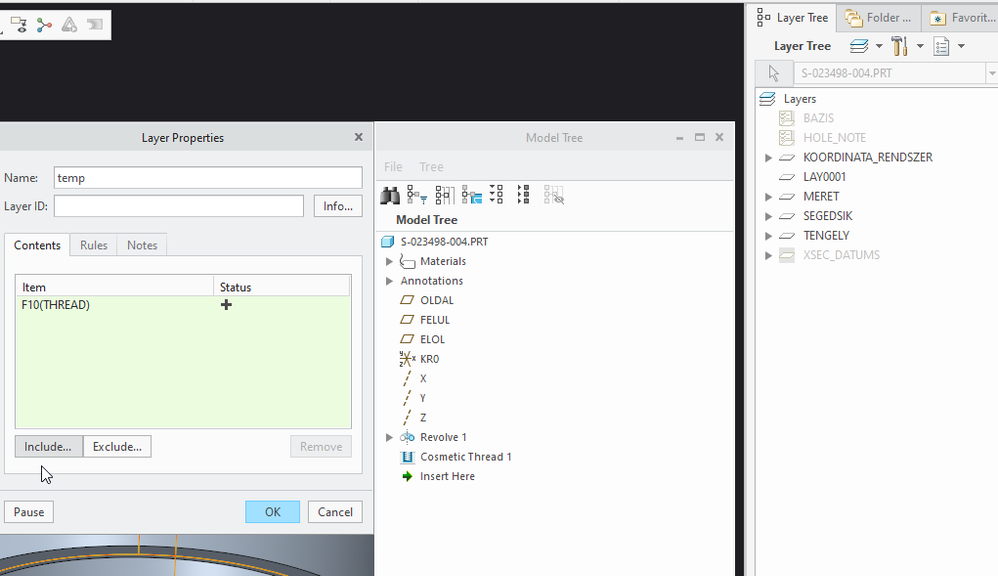Click the KR0 coordinate system icon

pyautogui.click(x=407, y=359)
